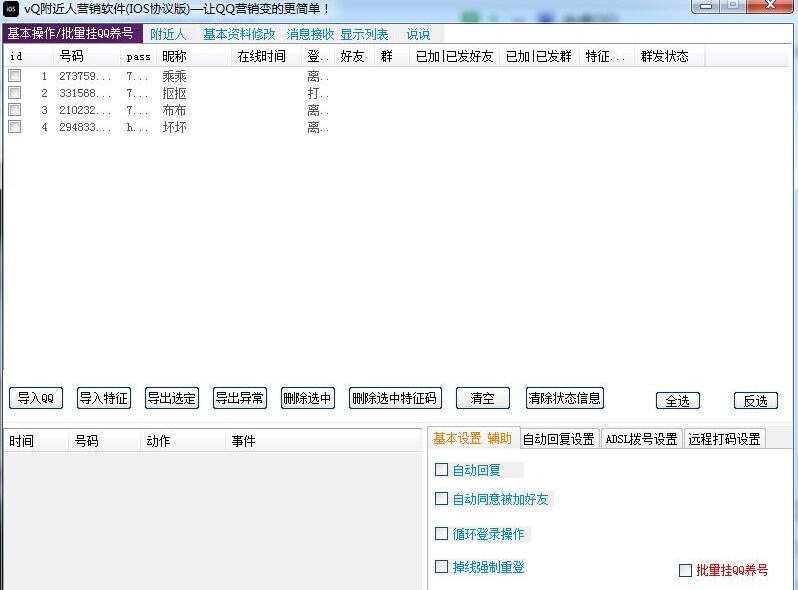Viewport: 798px width, 590px height.
Task: Click nickname 乖乖 in the list
Action: tap(174, 76)
